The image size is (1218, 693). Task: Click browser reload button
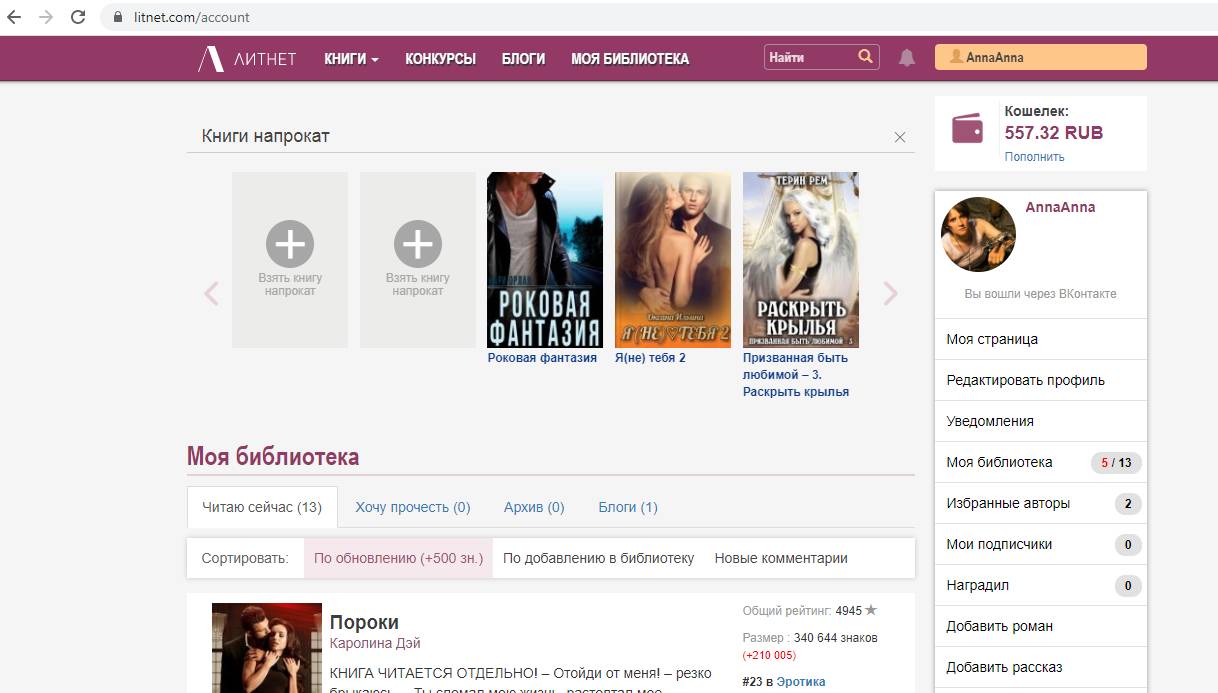(x=78, y=17)
